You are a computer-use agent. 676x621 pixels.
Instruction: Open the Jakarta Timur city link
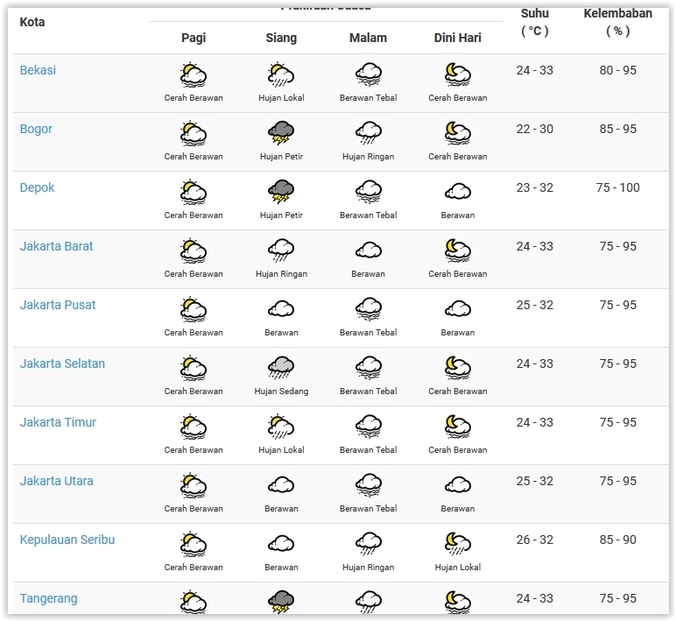[58, 423]
